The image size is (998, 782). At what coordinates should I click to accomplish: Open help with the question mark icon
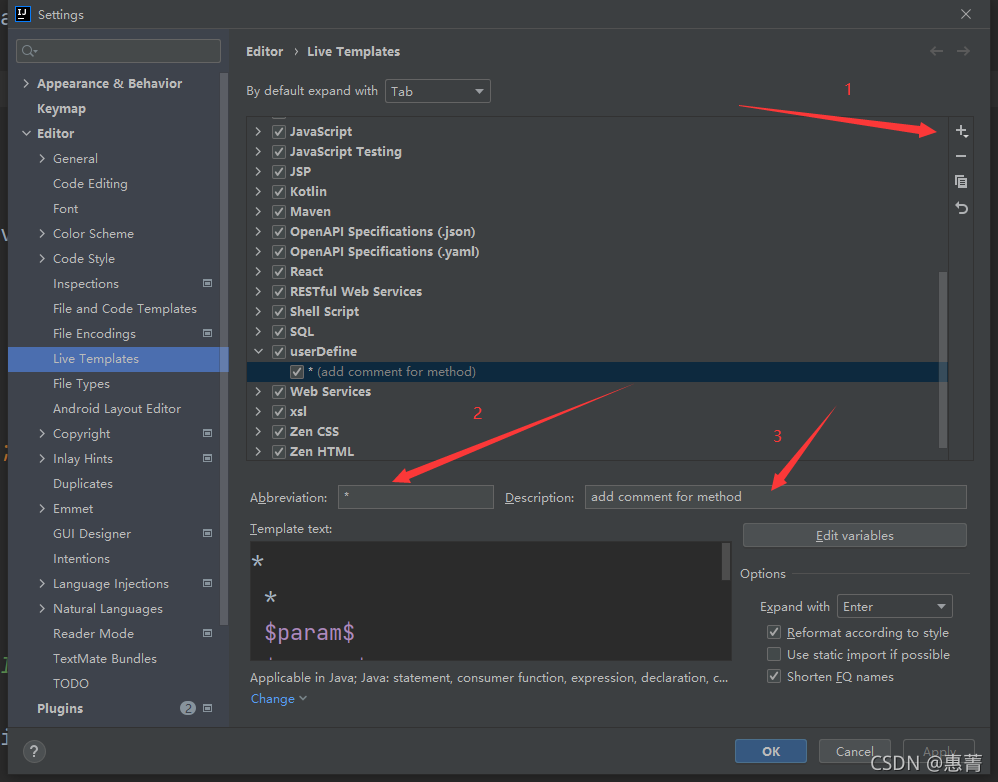tap(34, 751)
